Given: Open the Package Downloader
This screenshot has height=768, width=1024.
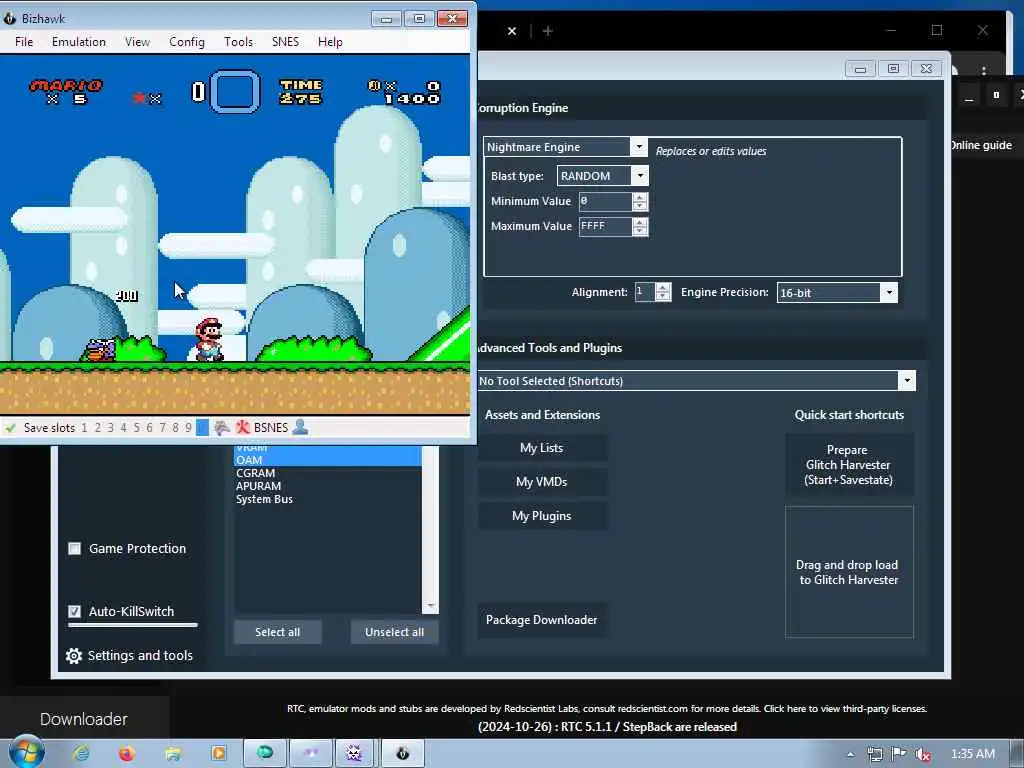Looking at the screenshot, I should pos(542,620).
